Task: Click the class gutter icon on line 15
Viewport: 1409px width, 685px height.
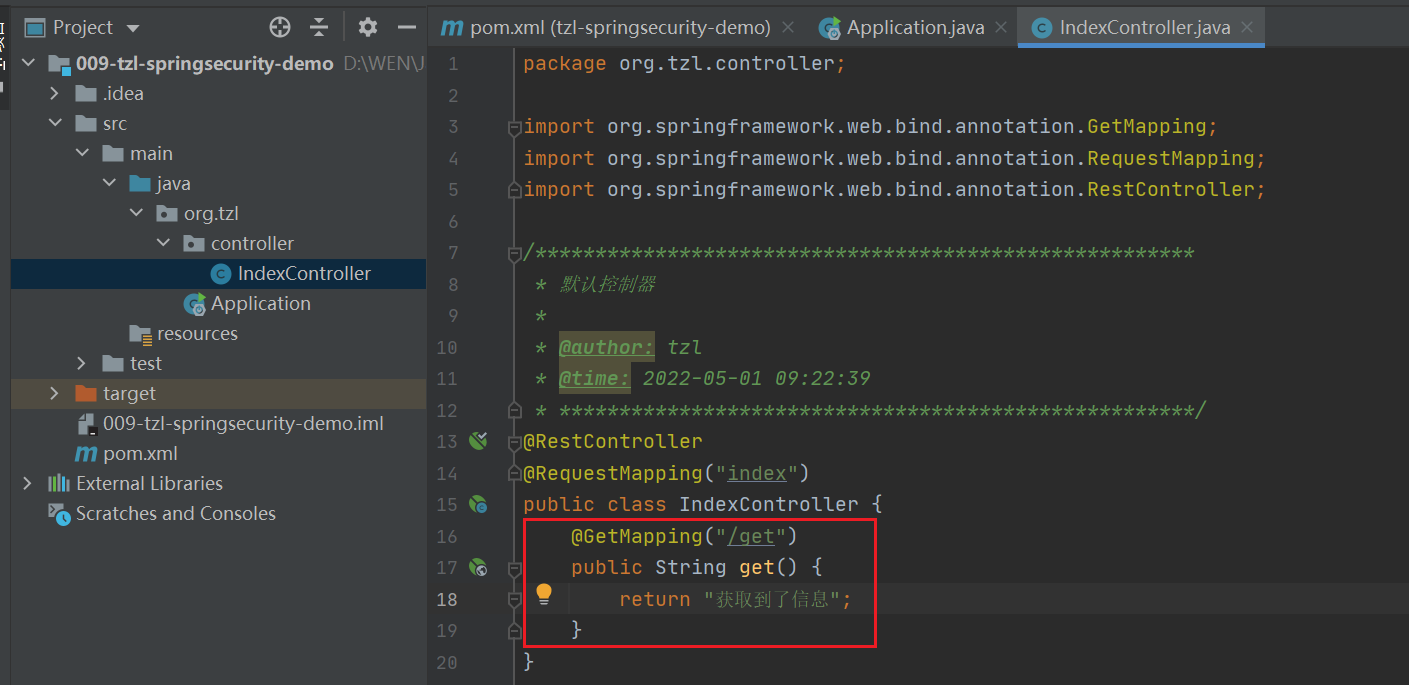Action: 478,505
